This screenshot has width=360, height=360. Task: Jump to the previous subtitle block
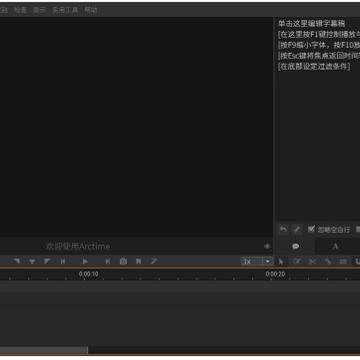63,262
